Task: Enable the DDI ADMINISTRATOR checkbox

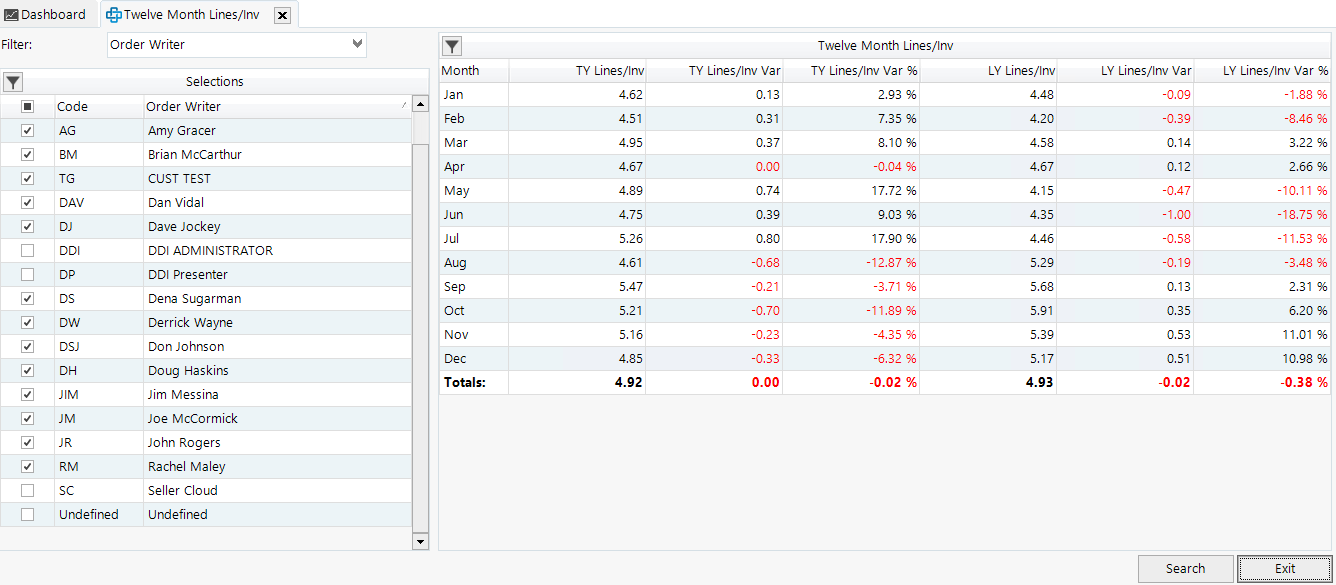Action: click(x=28, y=250)
